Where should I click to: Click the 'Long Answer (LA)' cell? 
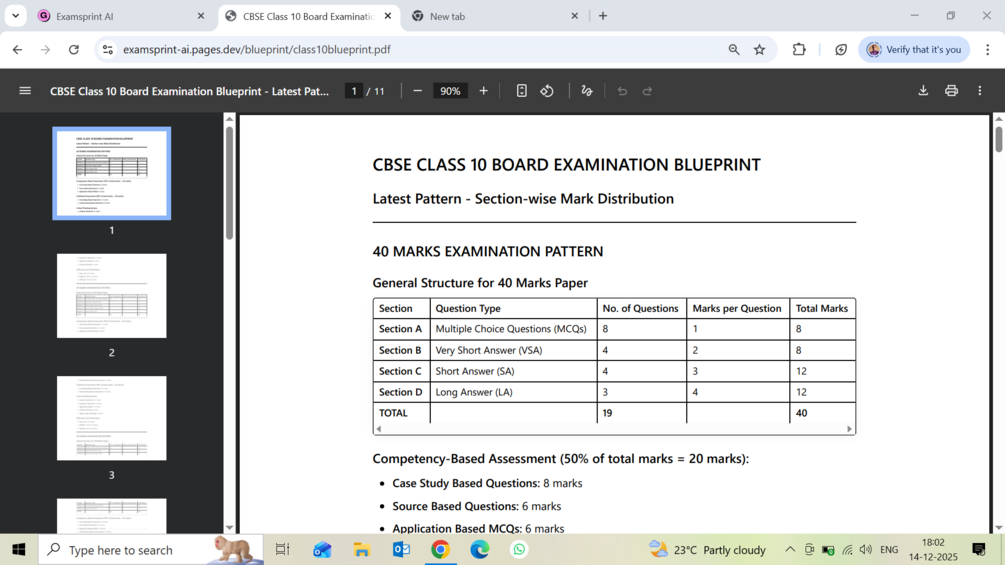click(513, 392)
